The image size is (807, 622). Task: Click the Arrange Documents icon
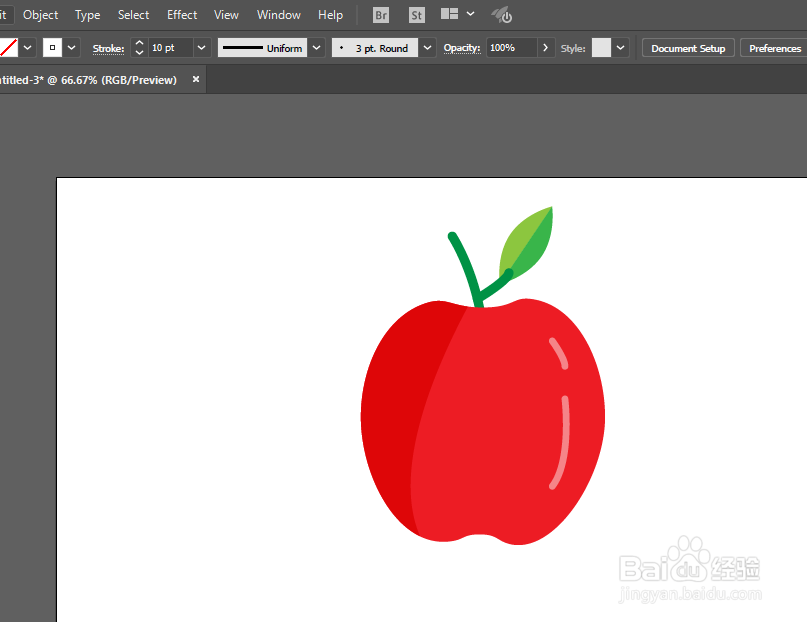pos(449,14)
